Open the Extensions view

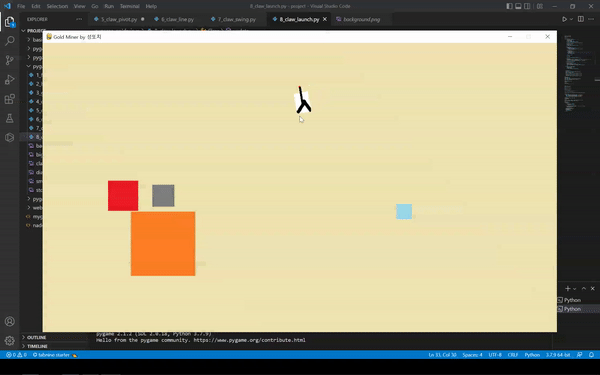[10, 99]
